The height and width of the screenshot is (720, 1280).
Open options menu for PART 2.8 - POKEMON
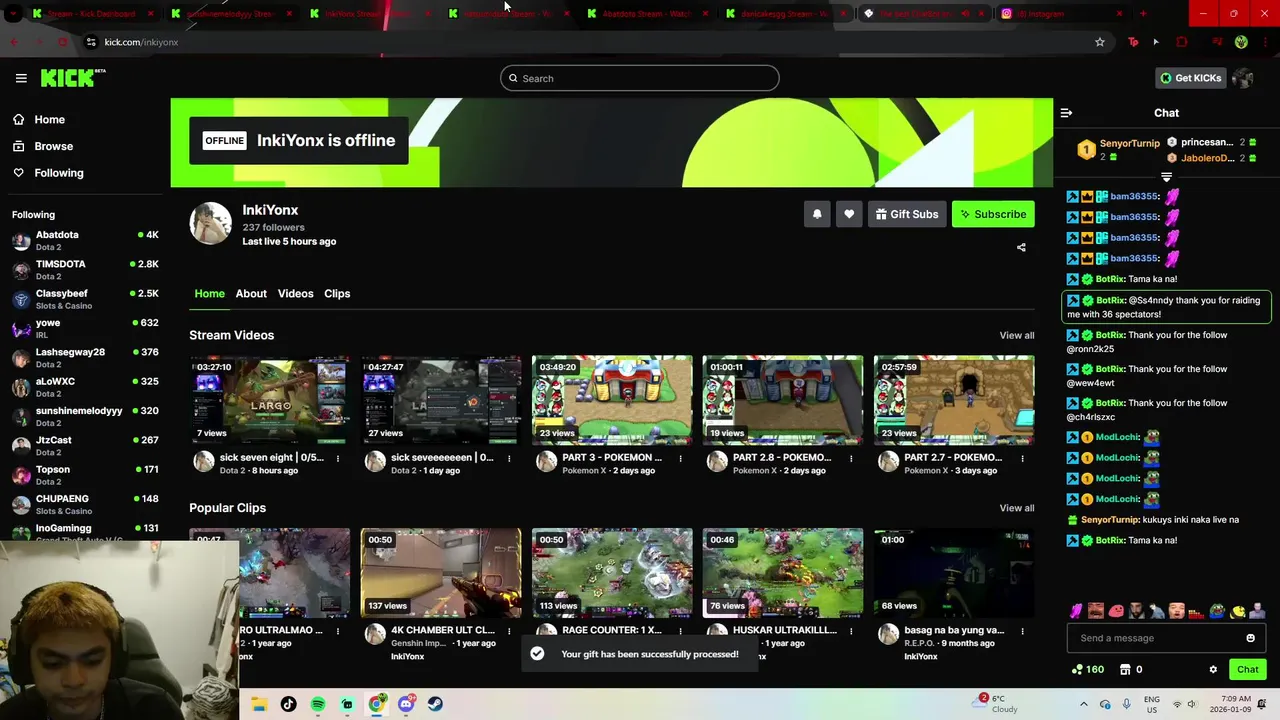coord(851,459)
